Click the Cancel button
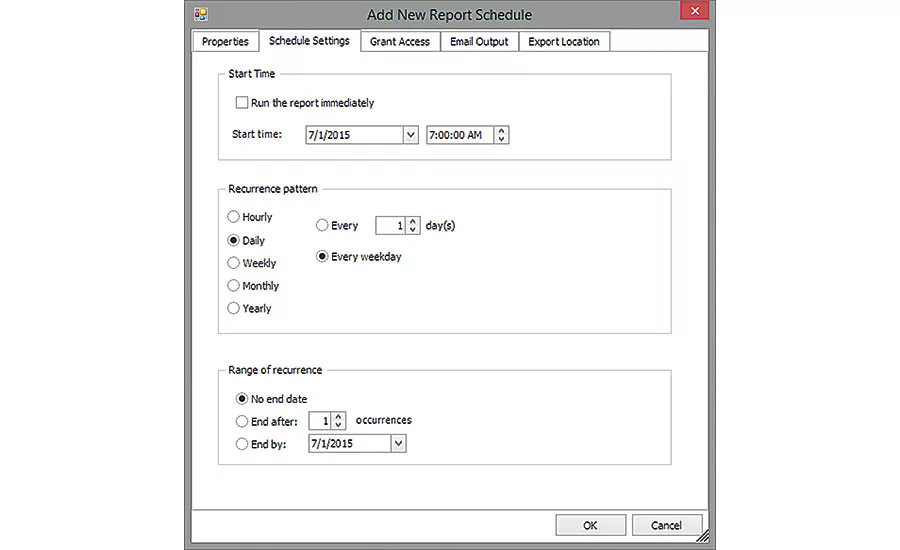900x550 pixels. pyautogui.click(x=666, y=525)
